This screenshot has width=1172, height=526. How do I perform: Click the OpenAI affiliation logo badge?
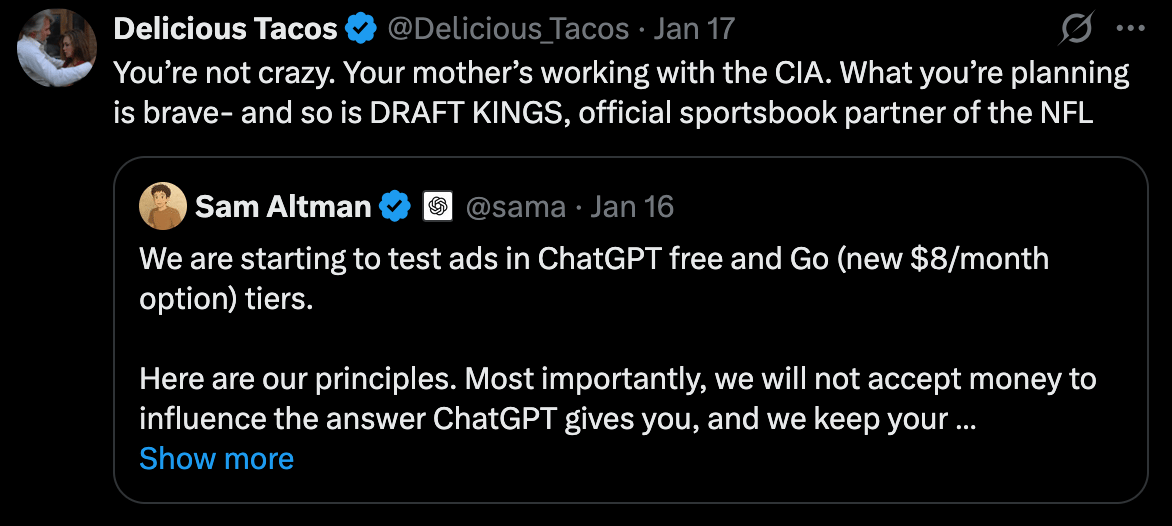pos(438,207)
